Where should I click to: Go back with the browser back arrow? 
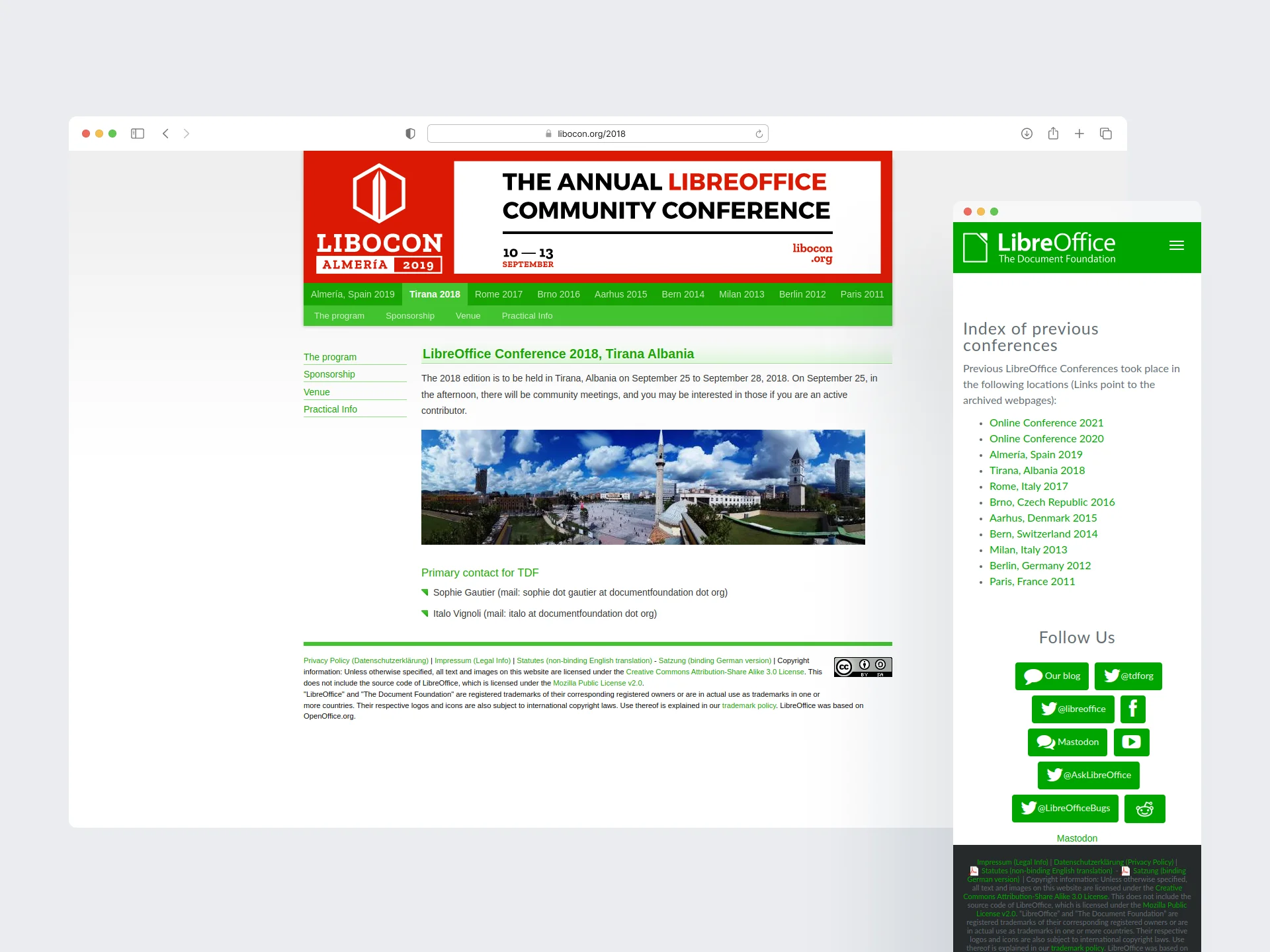(x=165, y=134)
